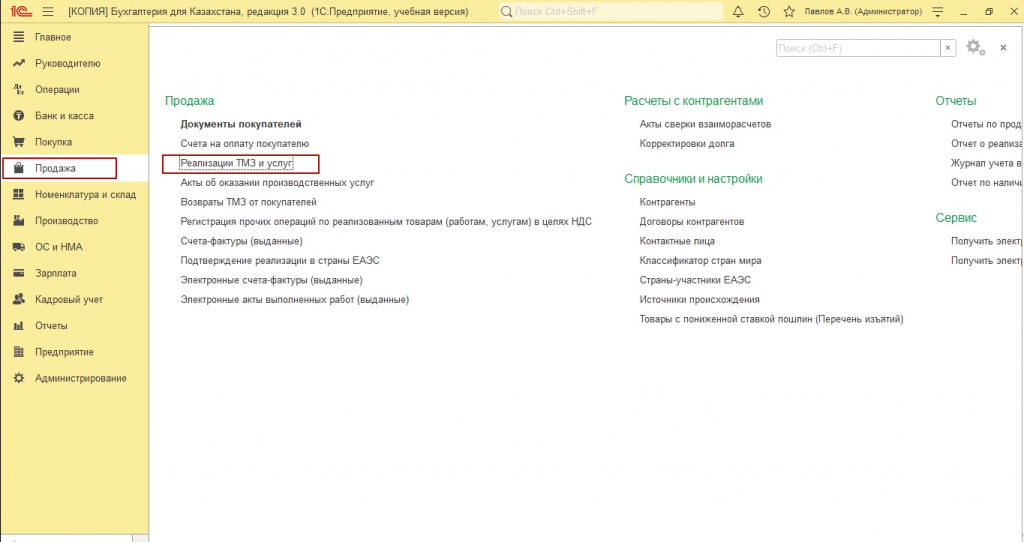Open Товары с пониженной ставкой пошлин
This screenshot has height=542, width=1024.
(x=771, y=319)
